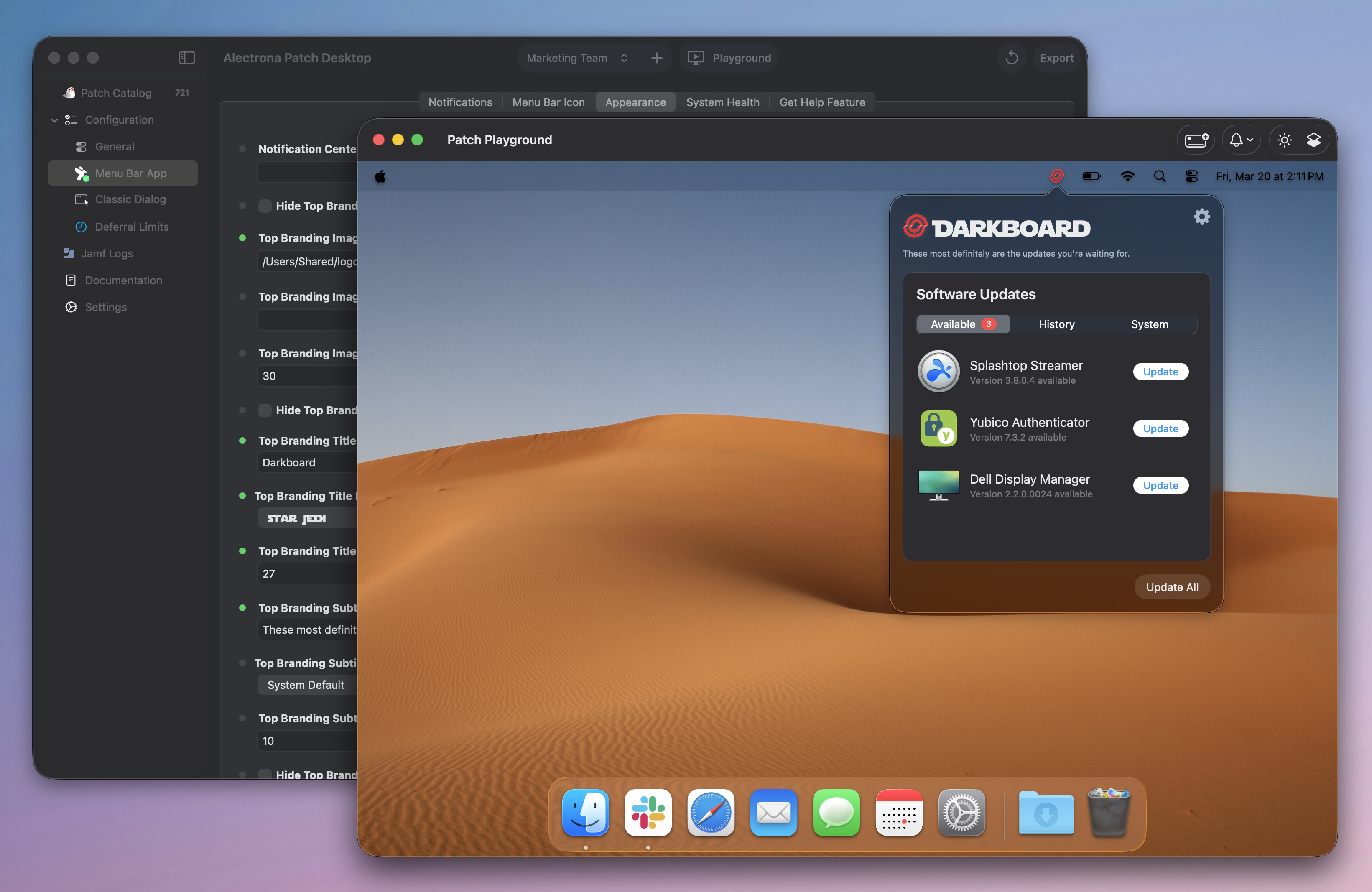Image resolution: width=1372 pixels, height=892 pixels.
Task: Click the Yubico Authenticator app icon
Action: [x=938, y=428]
